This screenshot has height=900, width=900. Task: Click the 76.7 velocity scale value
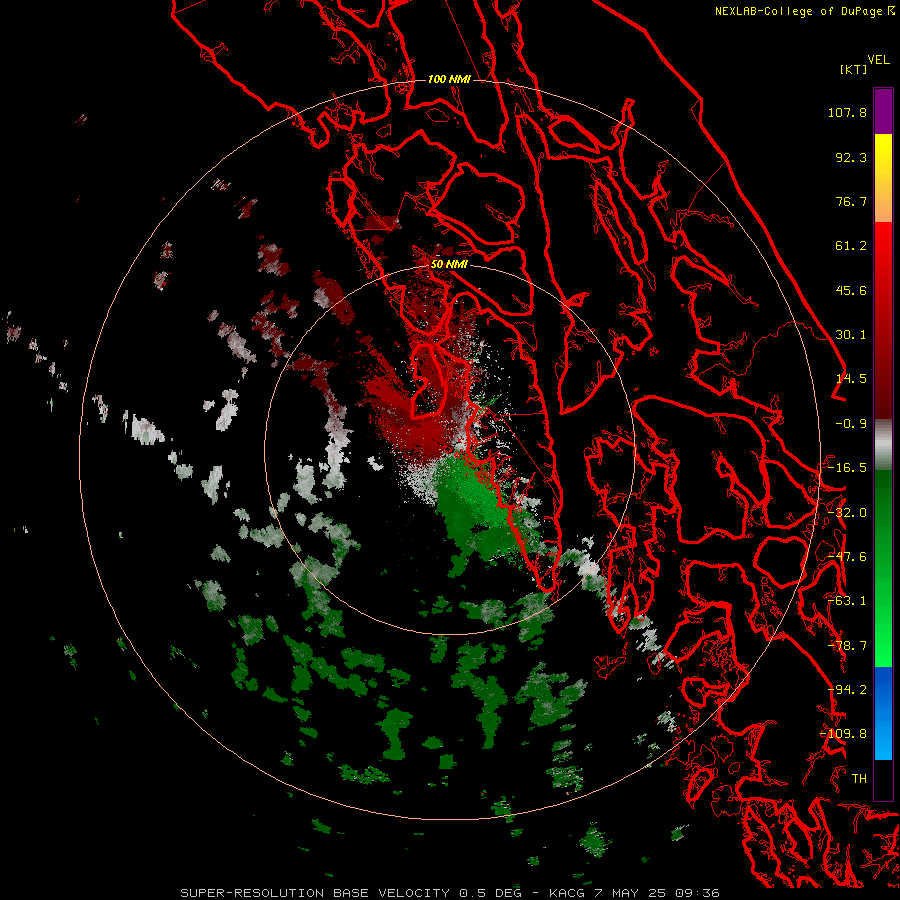[x=851, y=201]
